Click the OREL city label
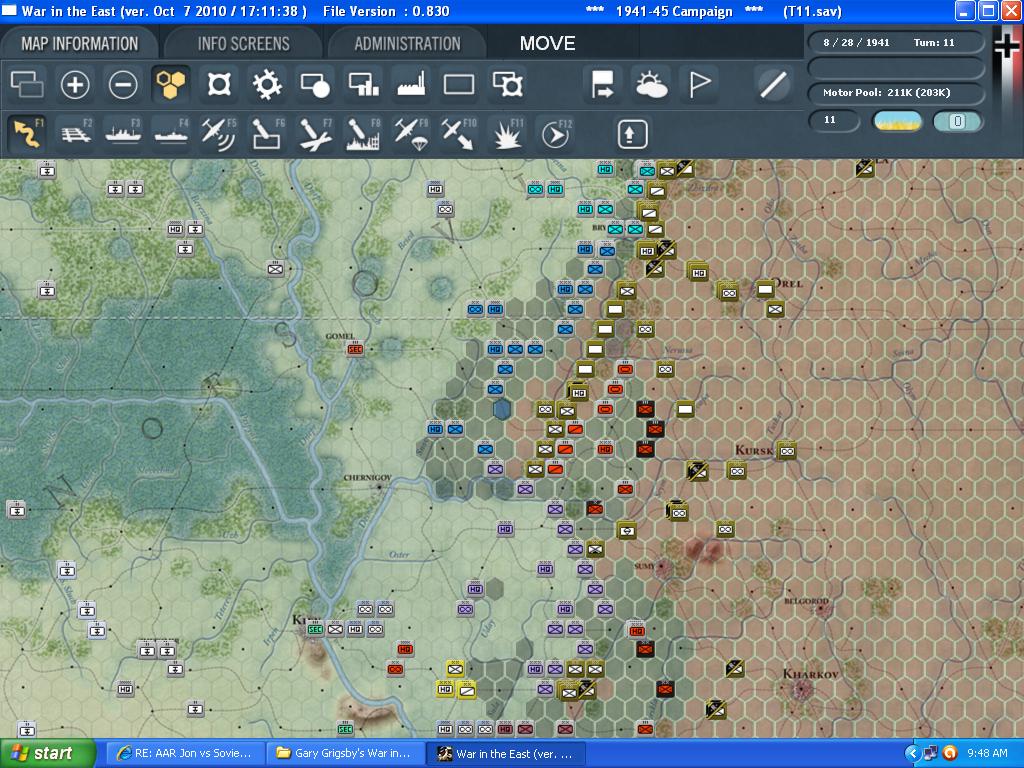 (x=788, y=283)
